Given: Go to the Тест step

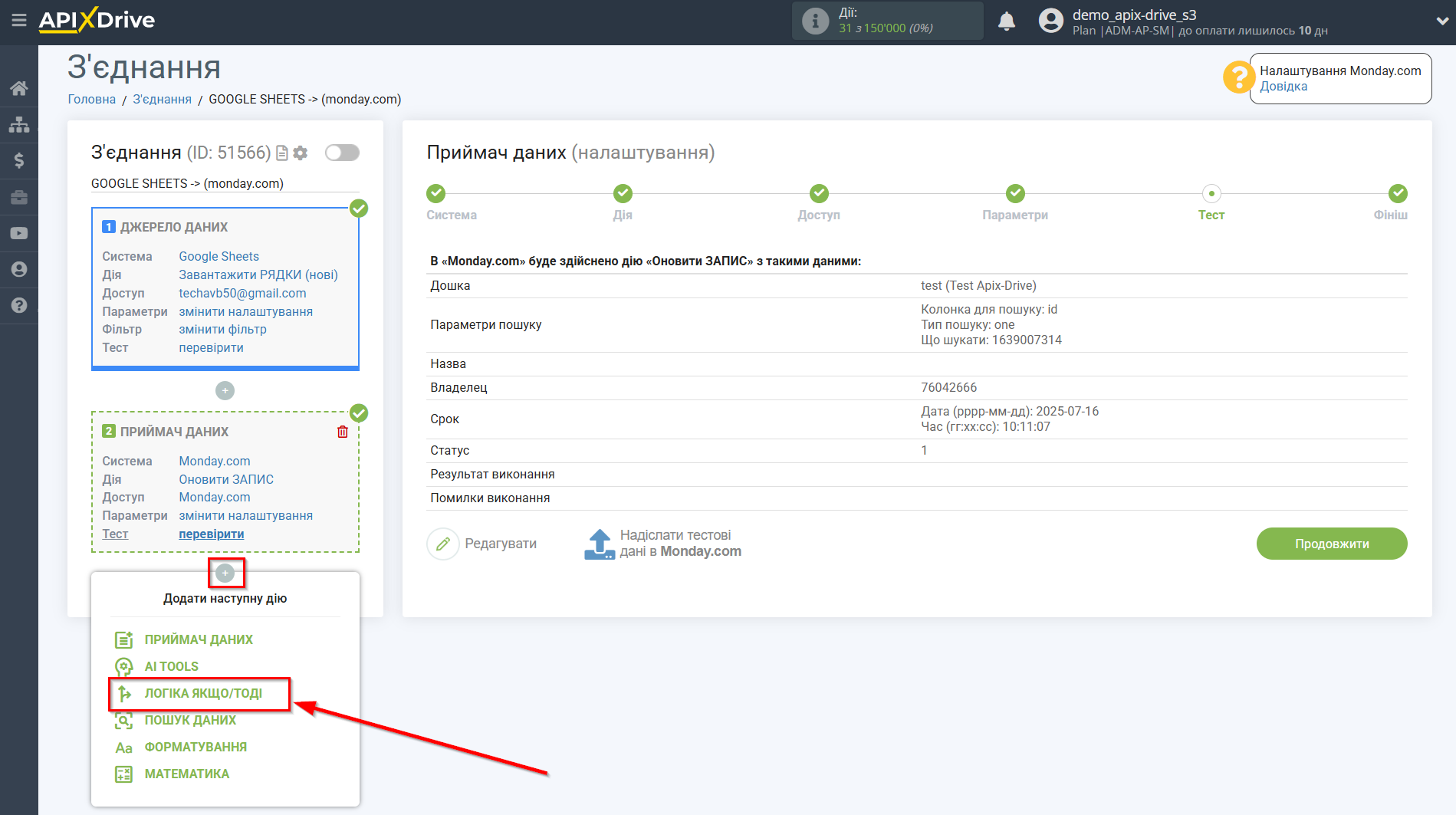Looking at the screenshot, I should (x=1211, y=193).
